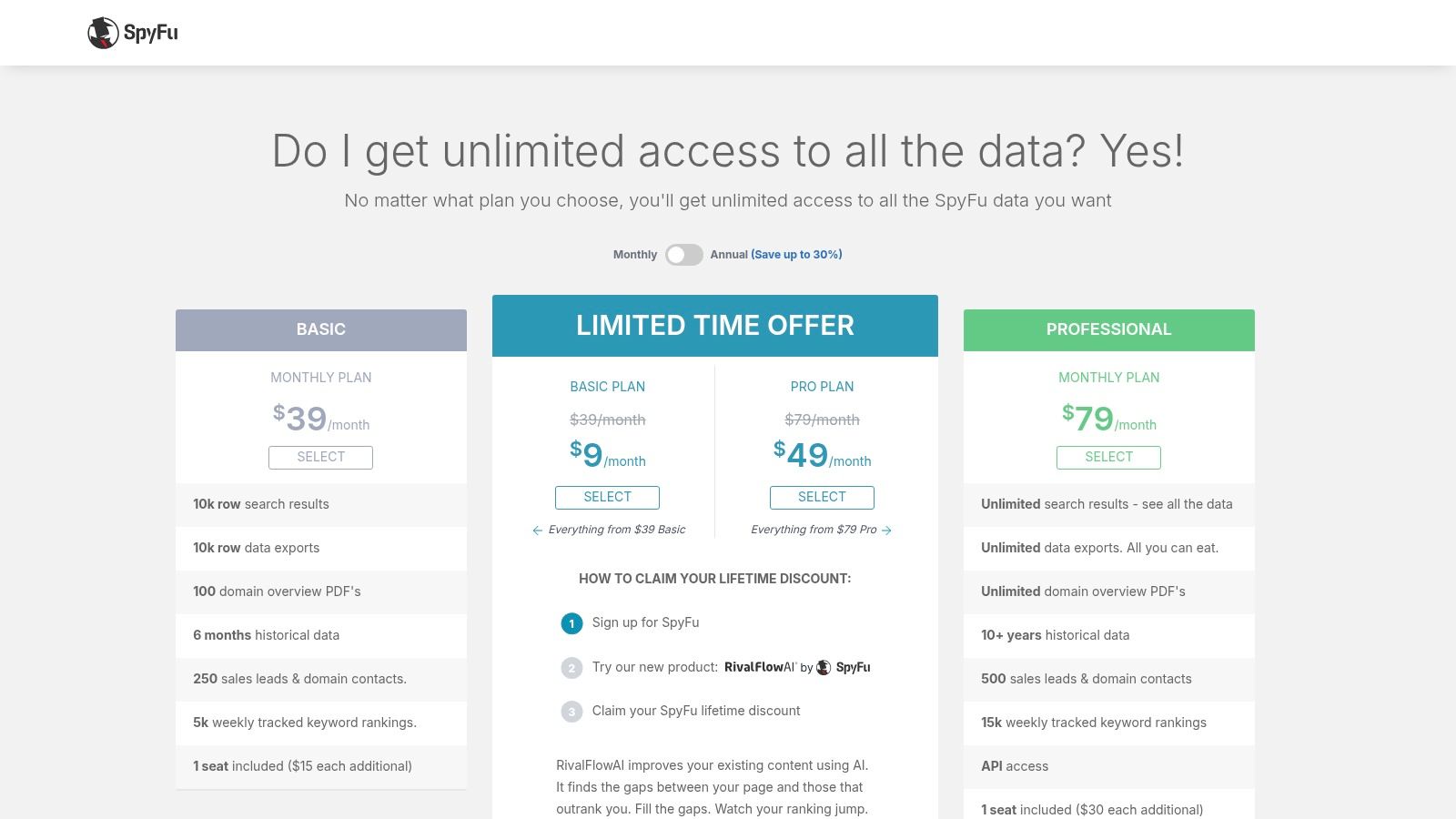1456x819 pixels.
Task: Click step 1 circle for Sign up
Action: tap(571, 623)
